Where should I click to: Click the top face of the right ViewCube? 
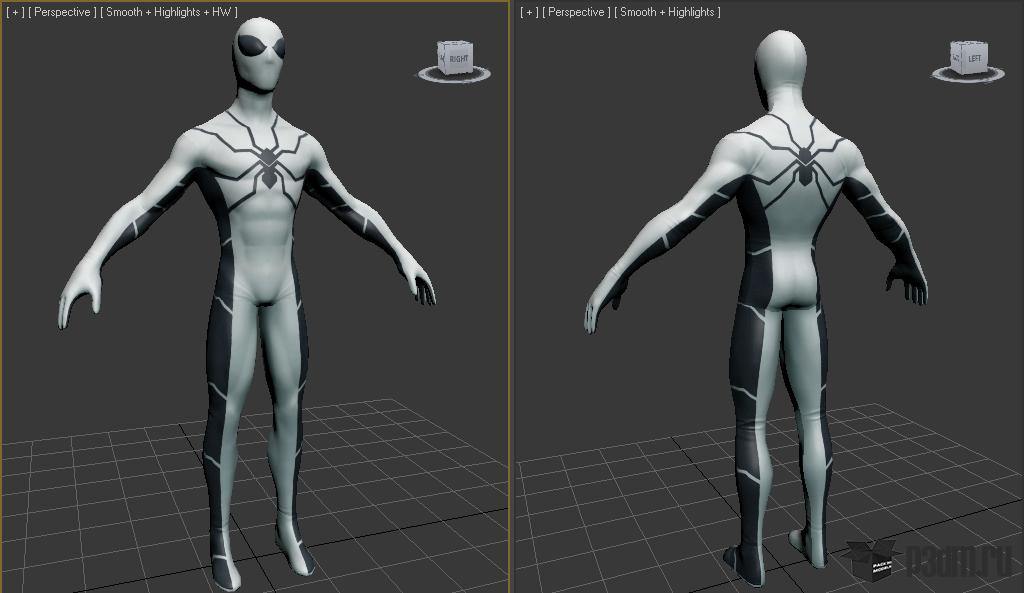[968, 46]
